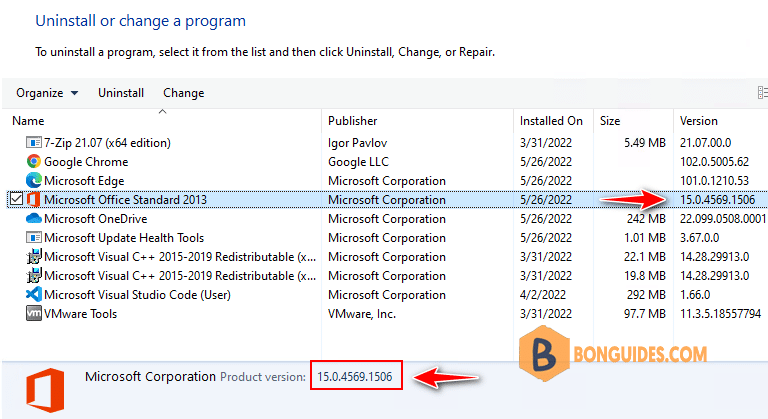Click first Visual C++ Redistributable icon with 22.1 MB

(33, 256)
